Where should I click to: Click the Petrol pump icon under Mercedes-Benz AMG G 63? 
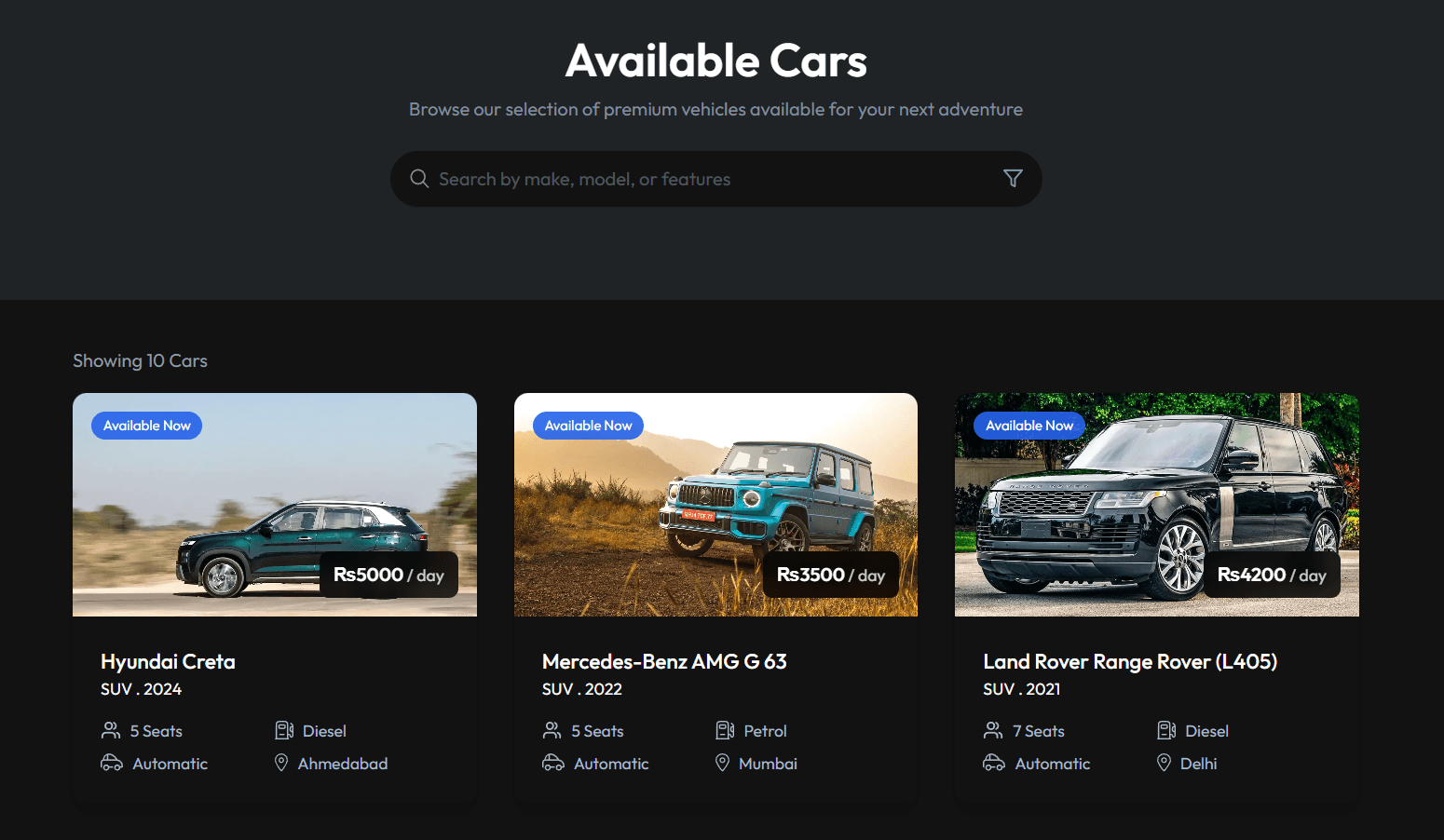pos(723,730)
